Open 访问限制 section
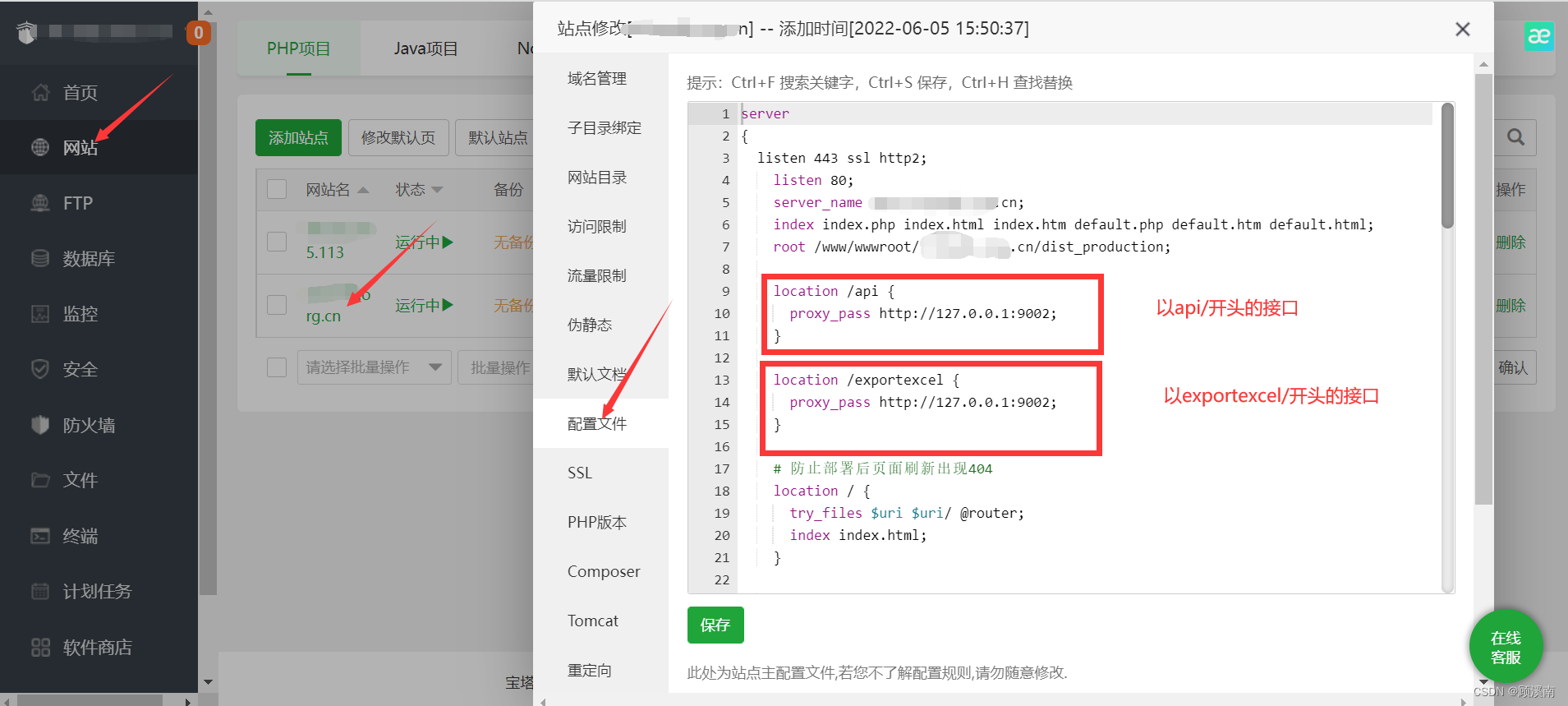1568x706 pixels. 597,227
